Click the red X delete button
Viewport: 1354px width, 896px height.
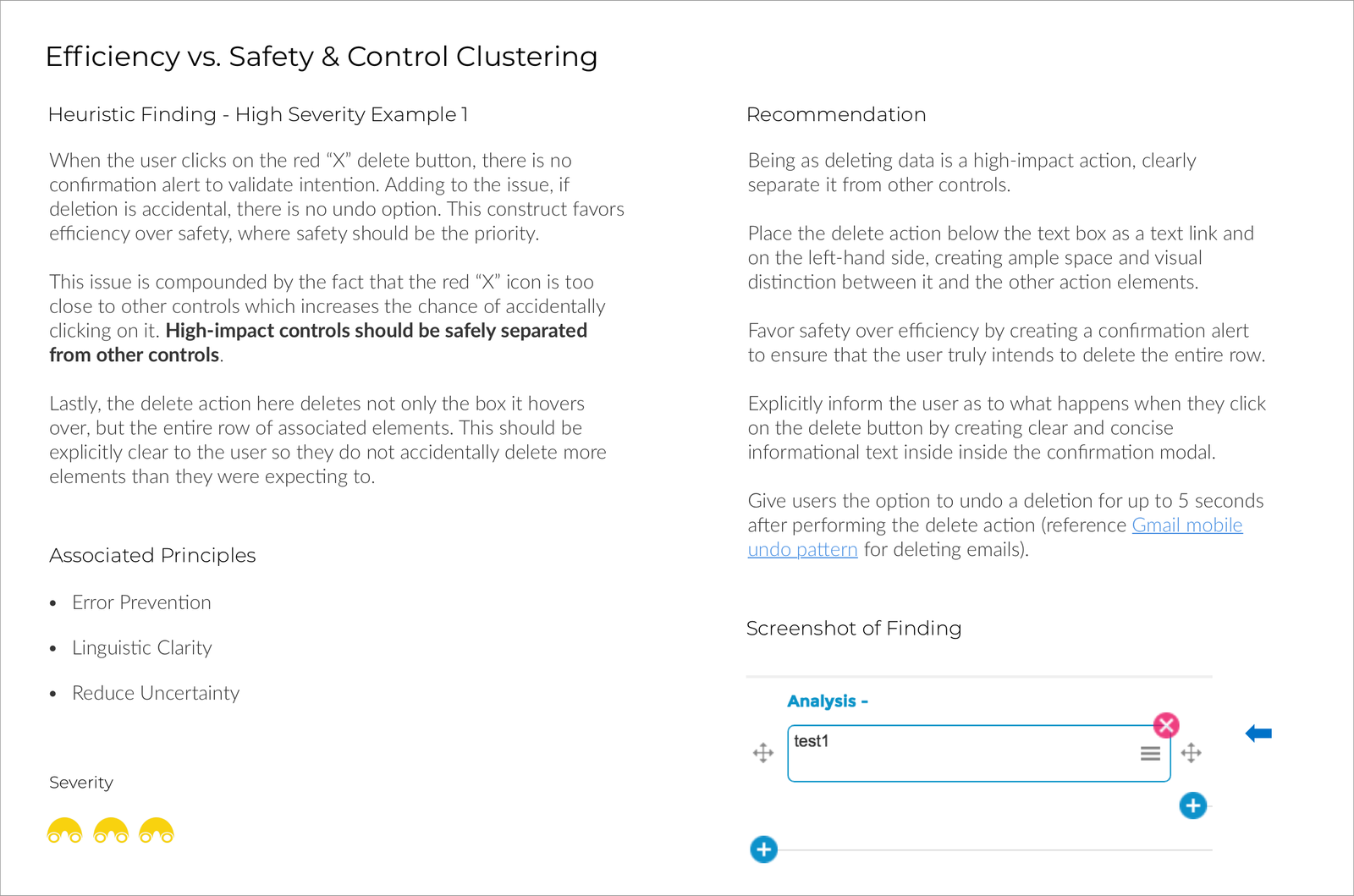1166,725
